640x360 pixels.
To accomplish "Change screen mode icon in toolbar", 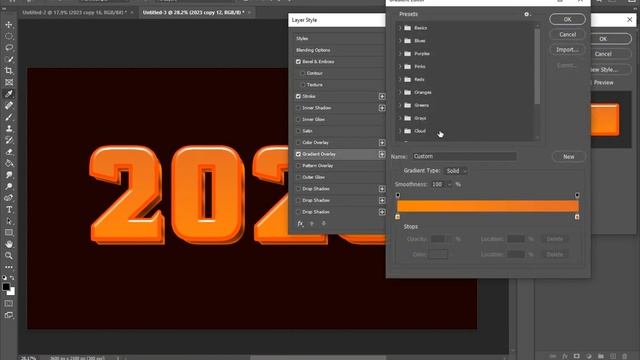I will tap(9, 315).
